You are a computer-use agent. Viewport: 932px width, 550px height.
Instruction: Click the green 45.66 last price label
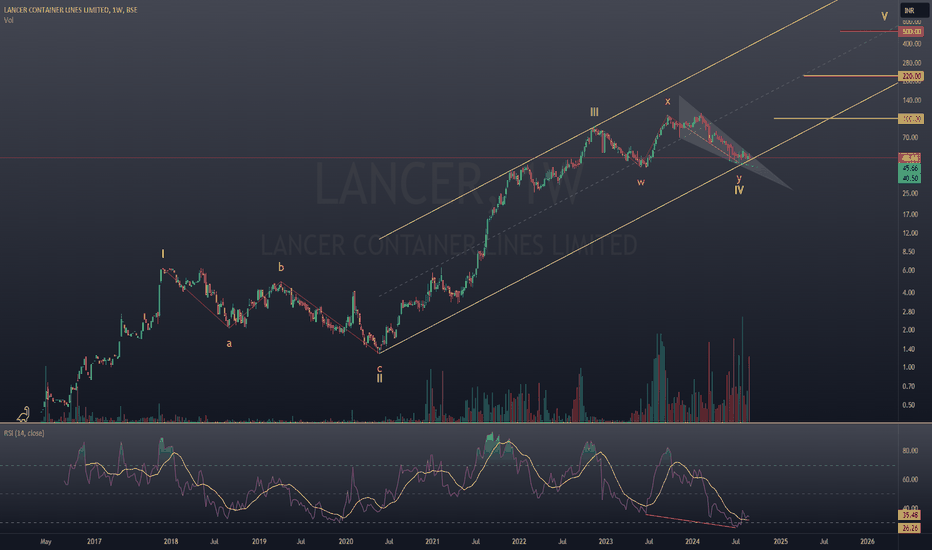pos(910,168)
